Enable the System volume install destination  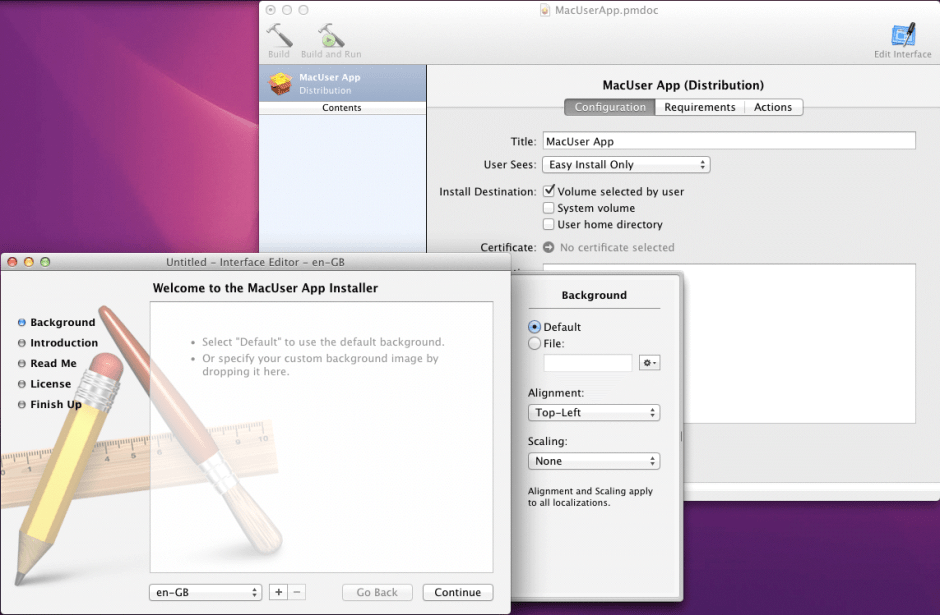pyautogui.click(x=550, y=208)
